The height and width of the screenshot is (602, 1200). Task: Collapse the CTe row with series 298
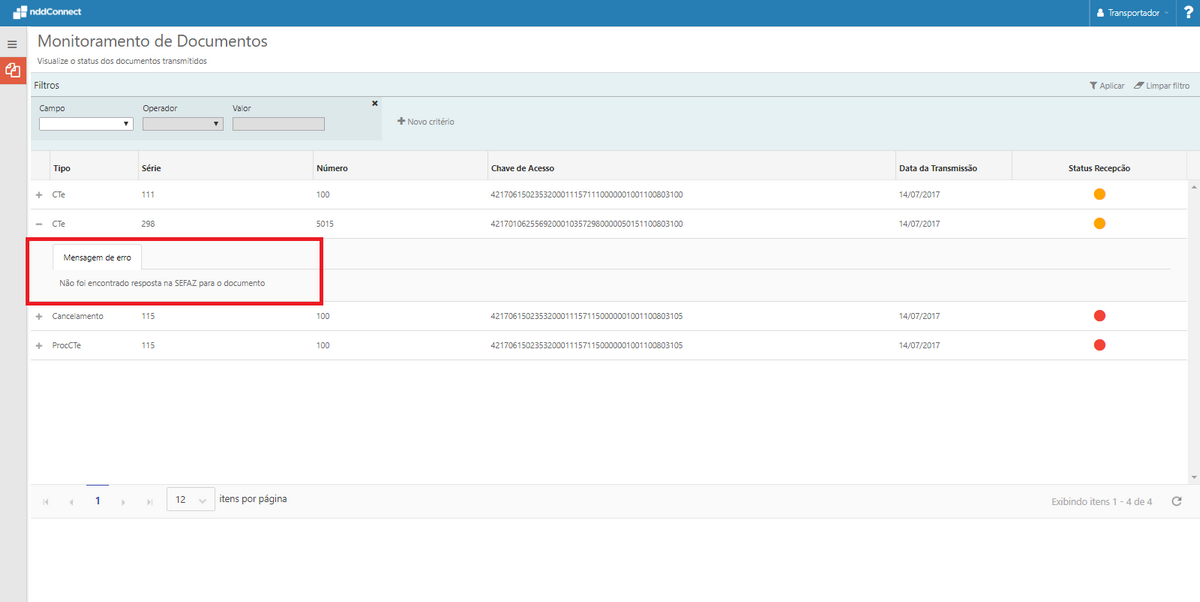(x=39, y=224)
